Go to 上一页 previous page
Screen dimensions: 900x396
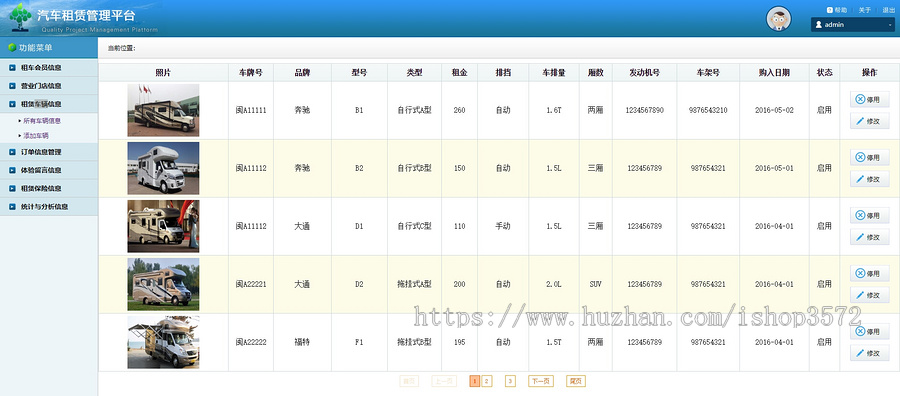(444, 381)
